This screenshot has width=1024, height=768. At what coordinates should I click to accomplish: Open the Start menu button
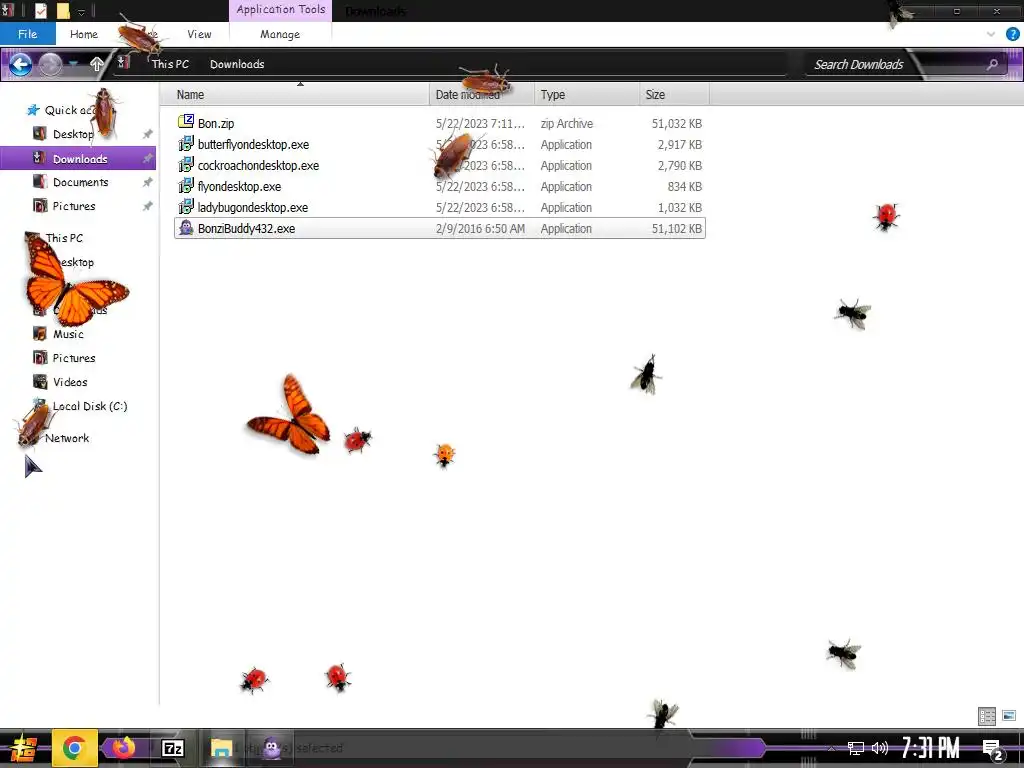pos(22,748)
